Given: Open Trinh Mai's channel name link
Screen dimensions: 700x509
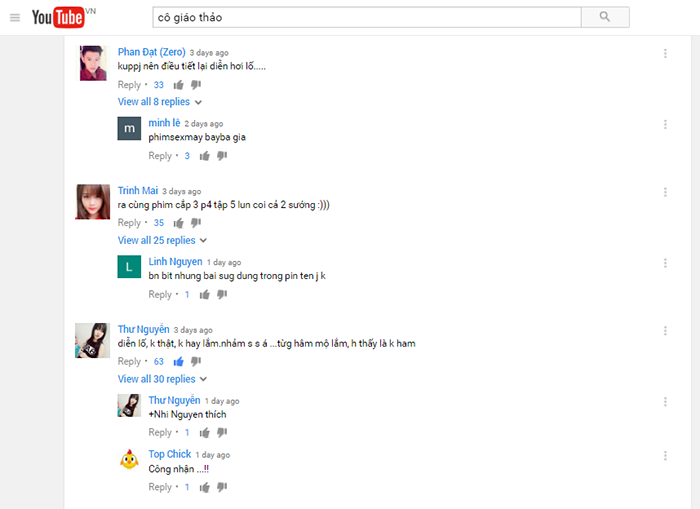Looking at the screenshot, I should point(138,191).
